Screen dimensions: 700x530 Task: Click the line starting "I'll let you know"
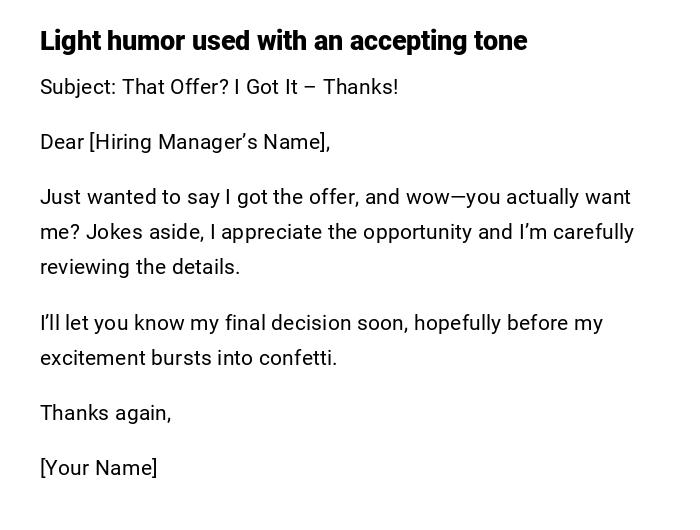[x=321, y=323]
